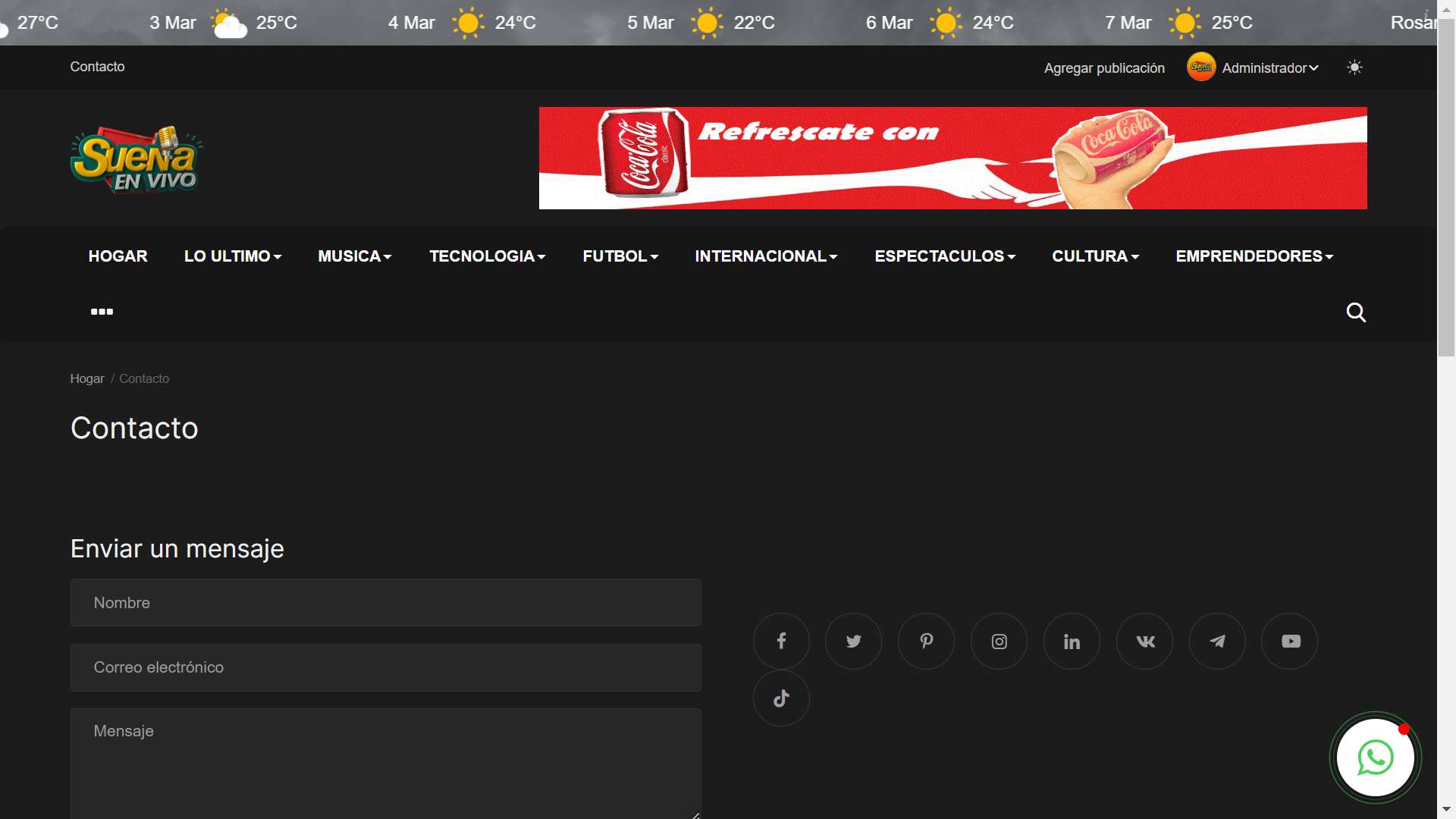This screenshot has height=819, width=1456.
Task: Click the Contacto link in top bar
Action: (97, 67)
